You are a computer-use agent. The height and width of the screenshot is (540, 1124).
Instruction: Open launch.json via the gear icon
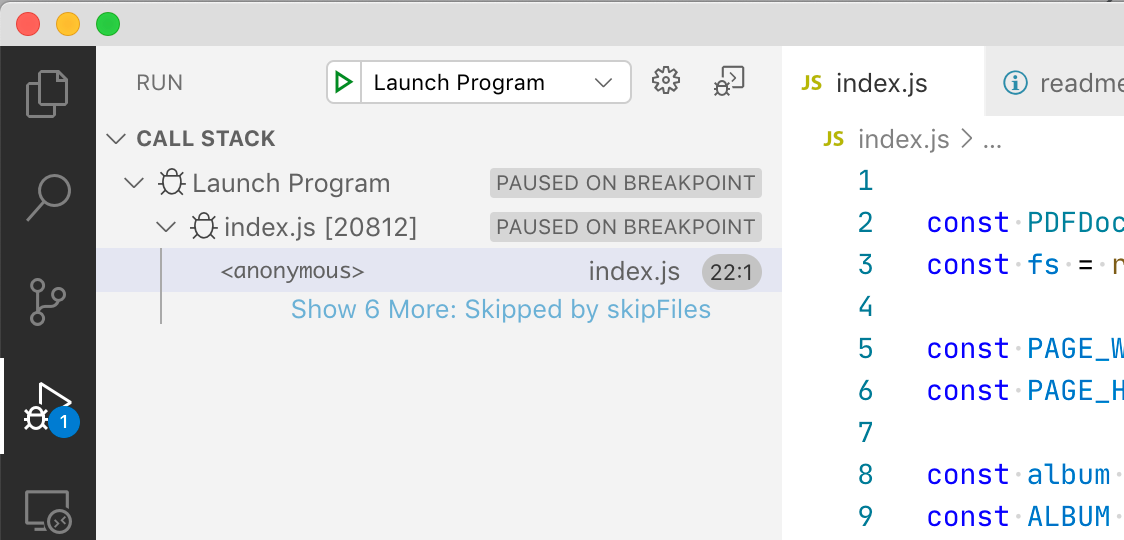(666, 81)
